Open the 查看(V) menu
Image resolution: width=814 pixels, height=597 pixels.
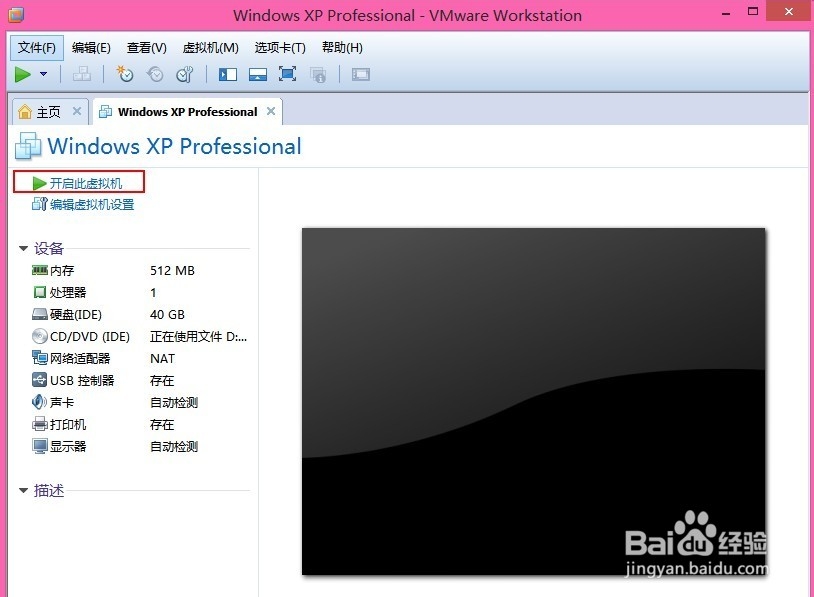click(x=147, y=48)
